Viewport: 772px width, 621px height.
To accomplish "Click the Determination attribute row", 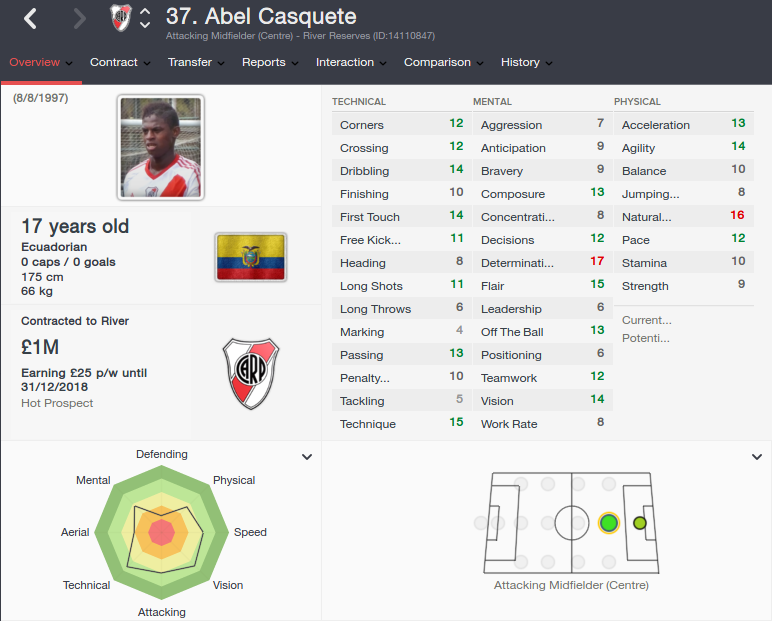I will point(543,262).
